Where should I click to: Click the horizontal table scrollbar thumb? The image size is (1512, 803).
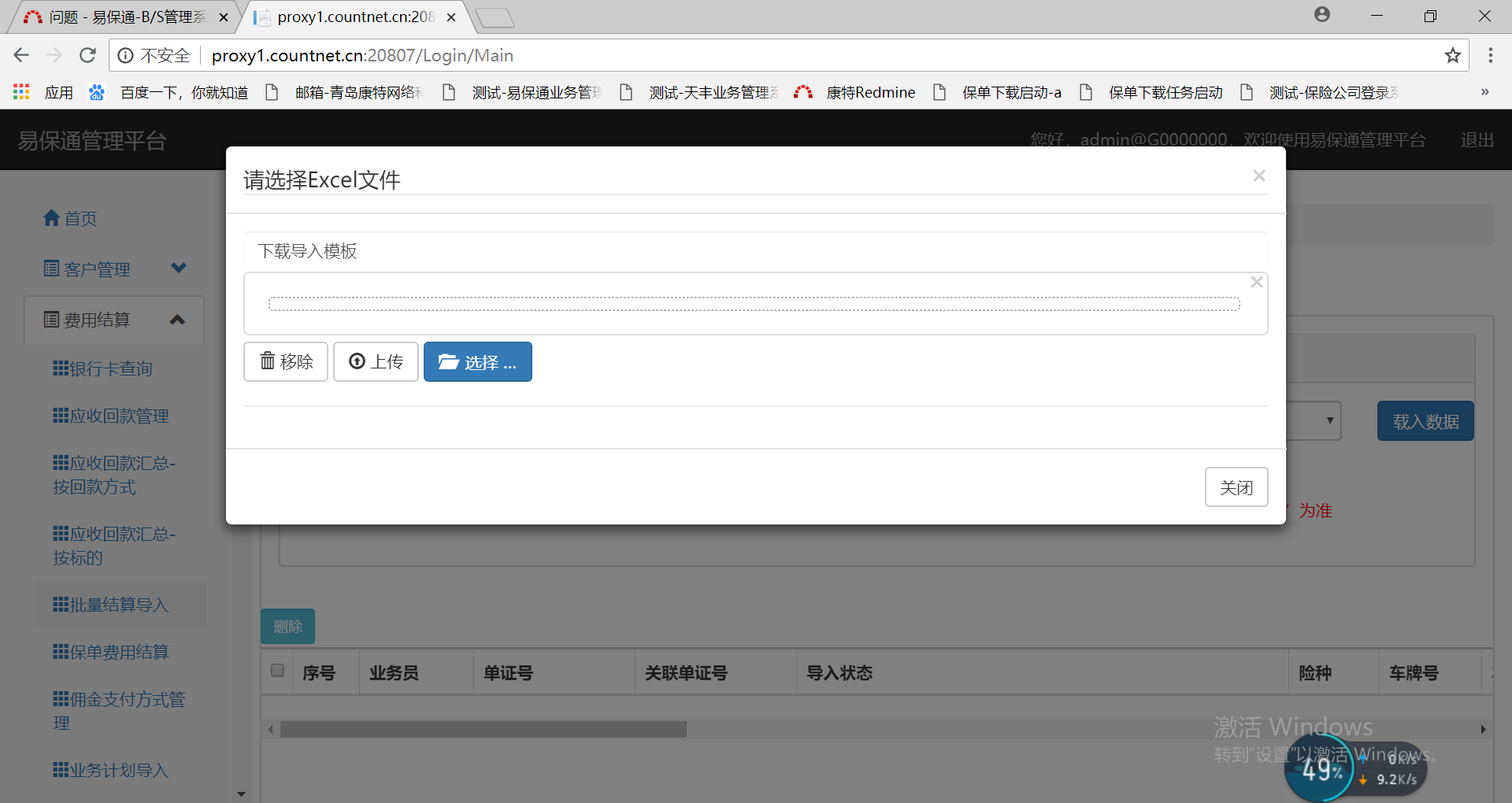click(484, 730)
